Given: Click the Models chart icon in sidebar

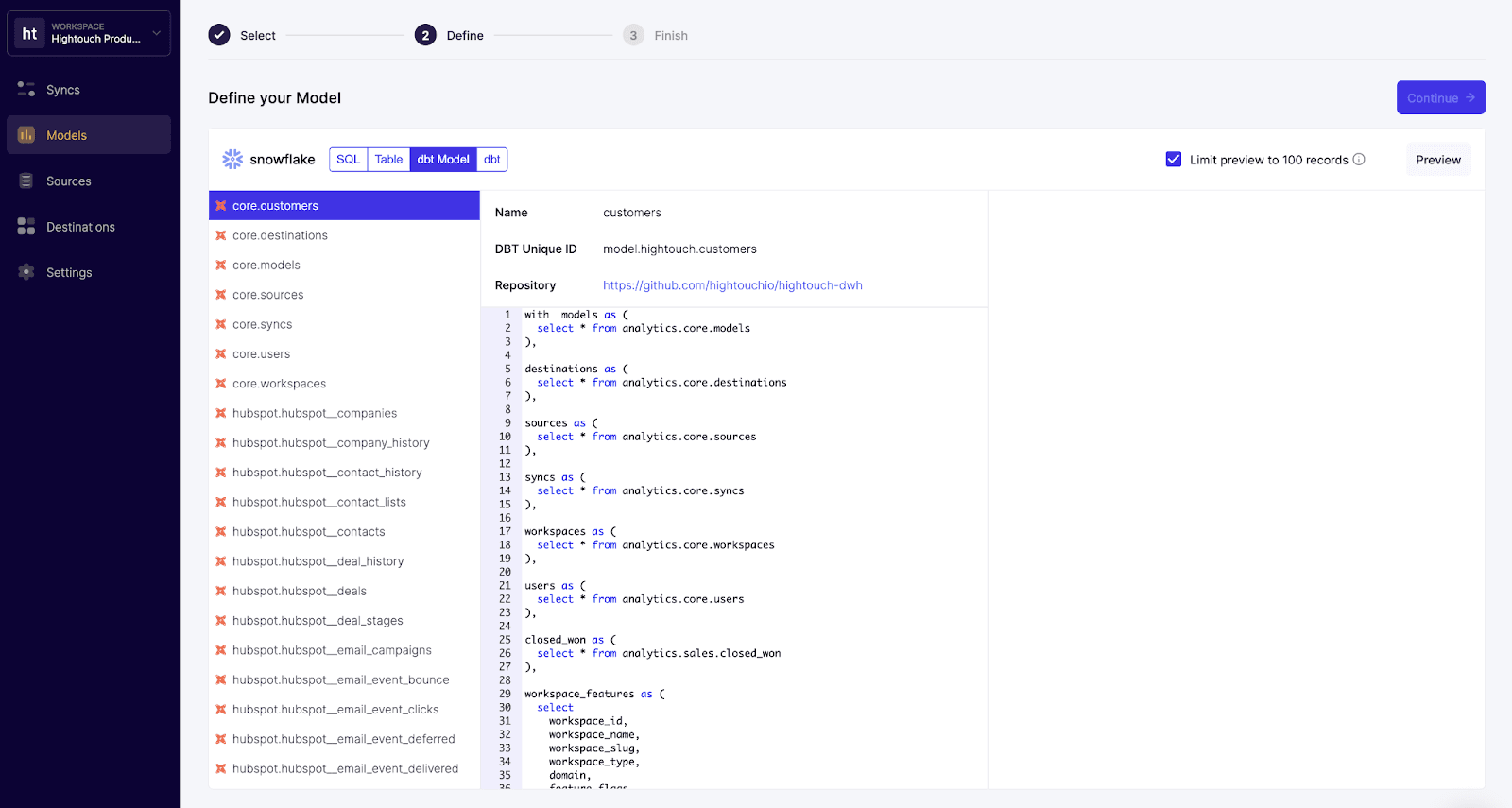Looking at the screenshot, I should click(x=26, y=135).
